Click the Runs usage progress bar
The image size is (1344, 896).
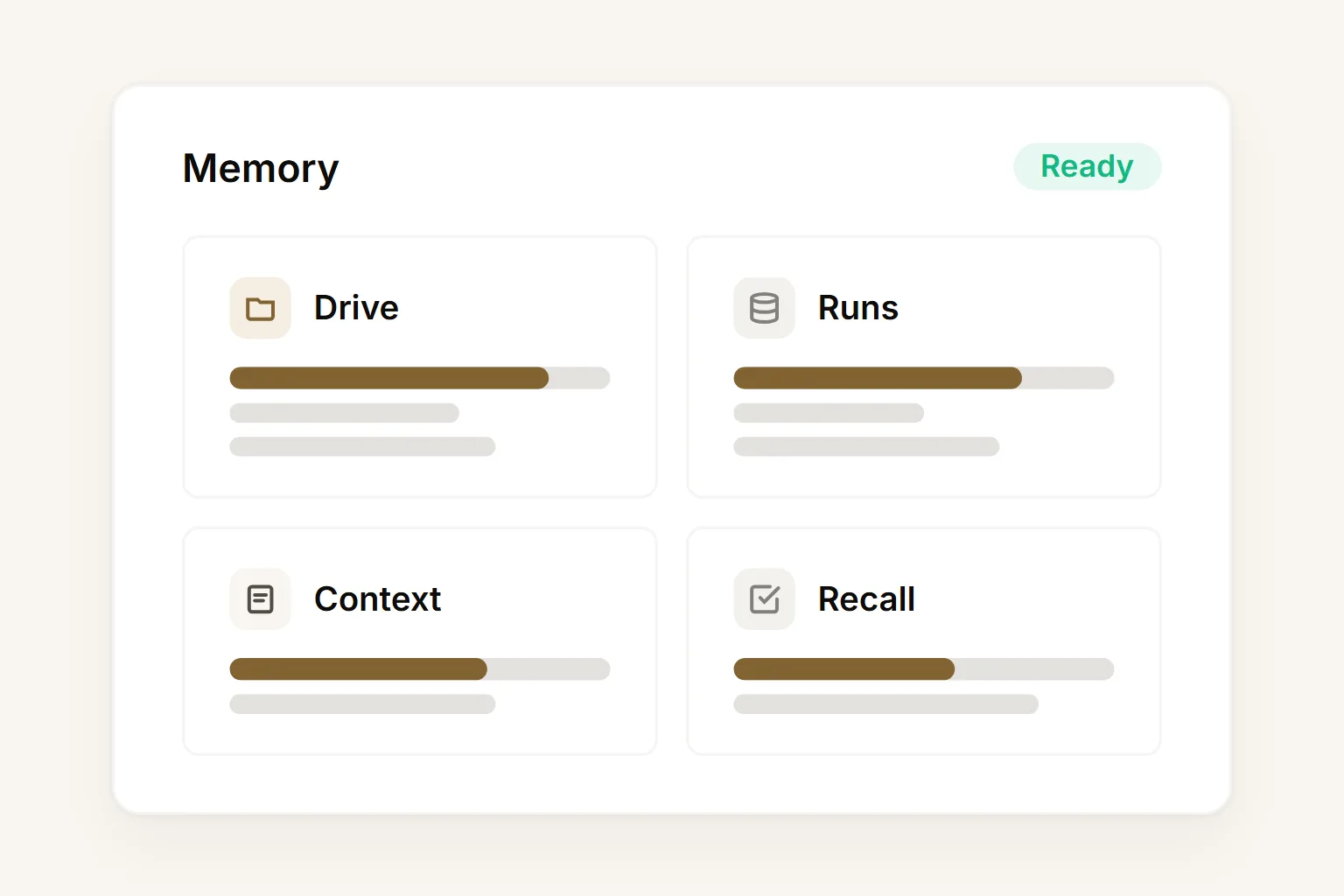924,378
